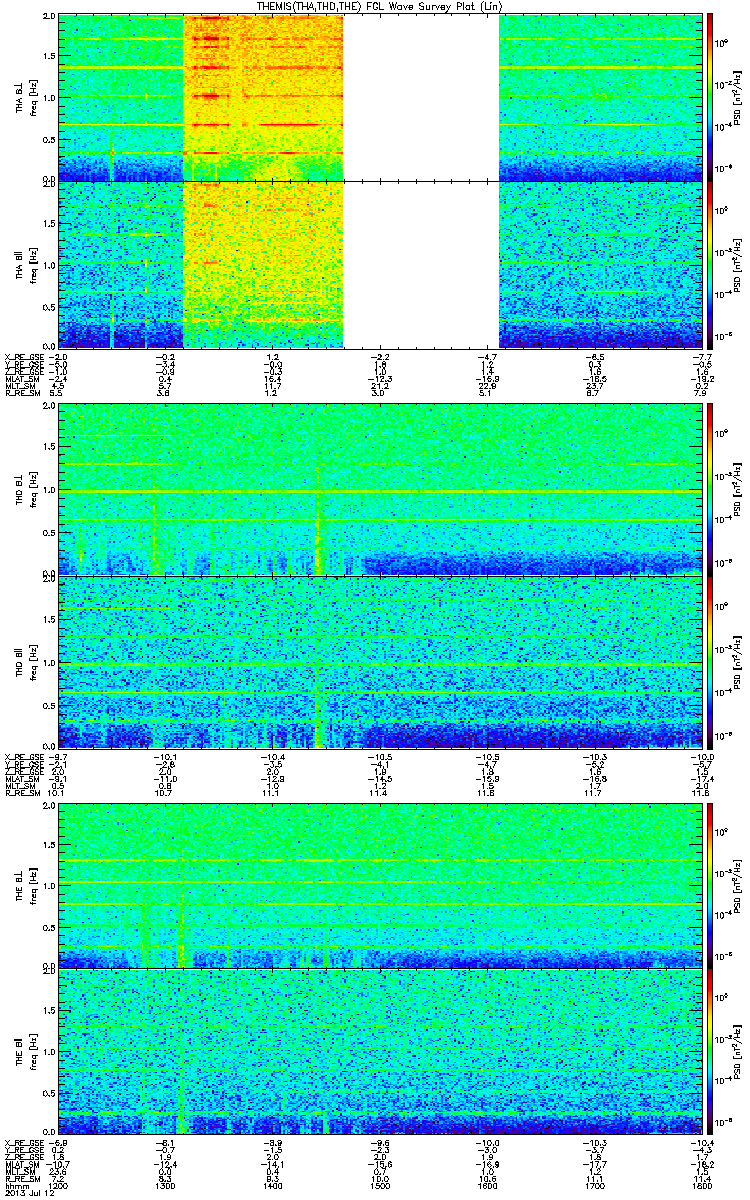This screenshot has height=1200, width=750.
Task: Click the THD block 'MLAT_SM' row label
Action: [21, 778]
